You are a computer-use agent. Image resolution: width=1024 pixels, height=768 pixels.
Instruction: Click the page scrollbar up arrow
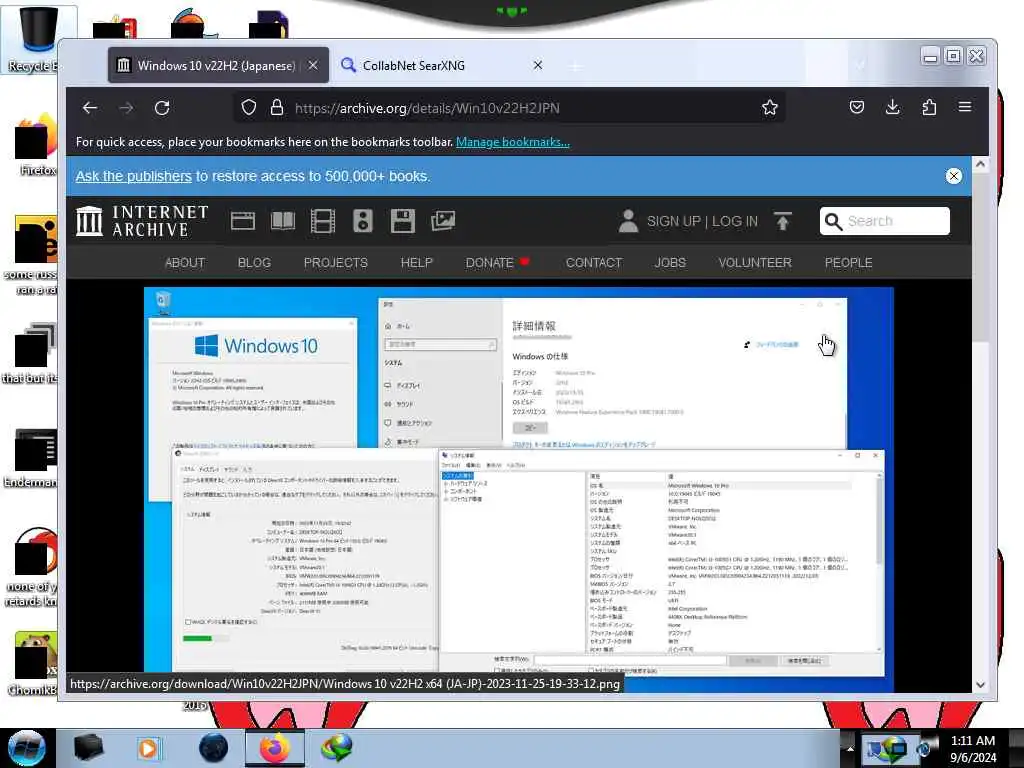980,165
